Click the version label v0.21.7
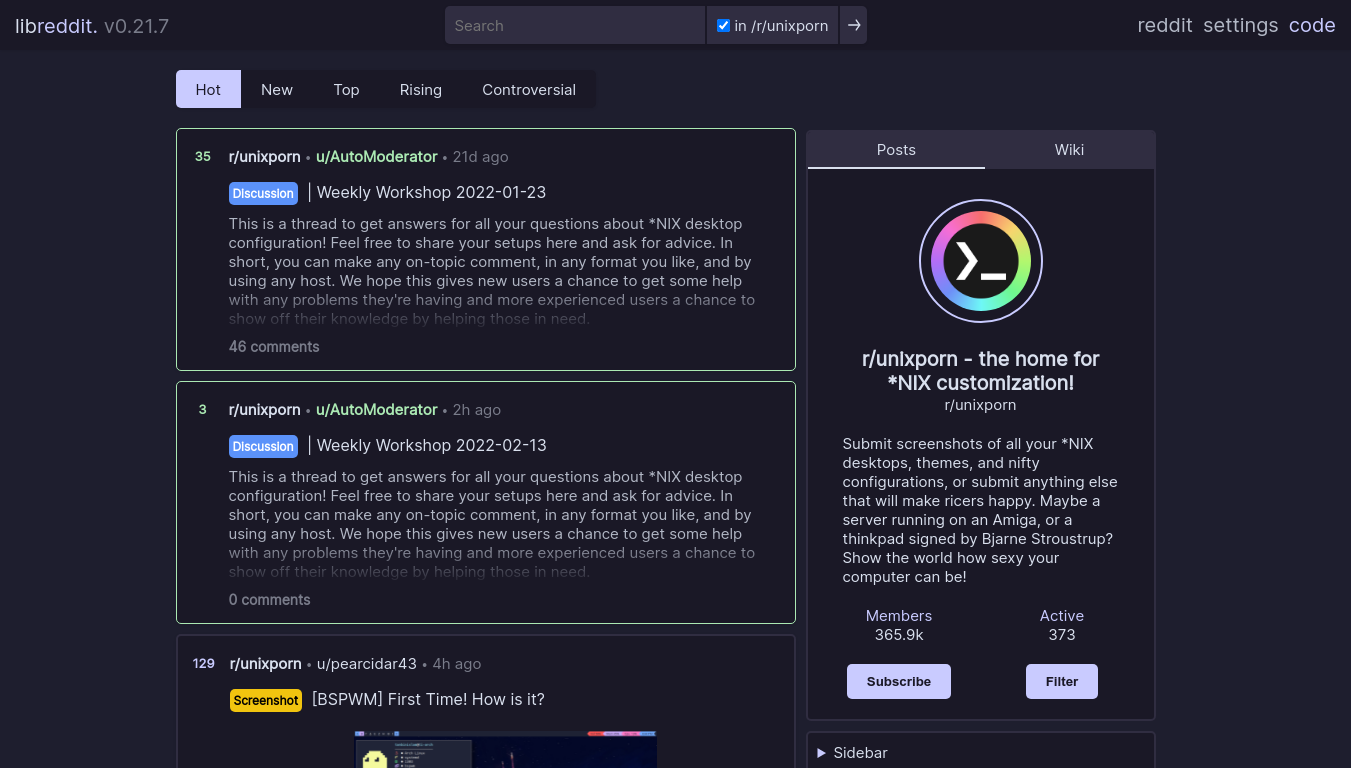The height and width of the screenshot is (768, 1351). [136, 26]
